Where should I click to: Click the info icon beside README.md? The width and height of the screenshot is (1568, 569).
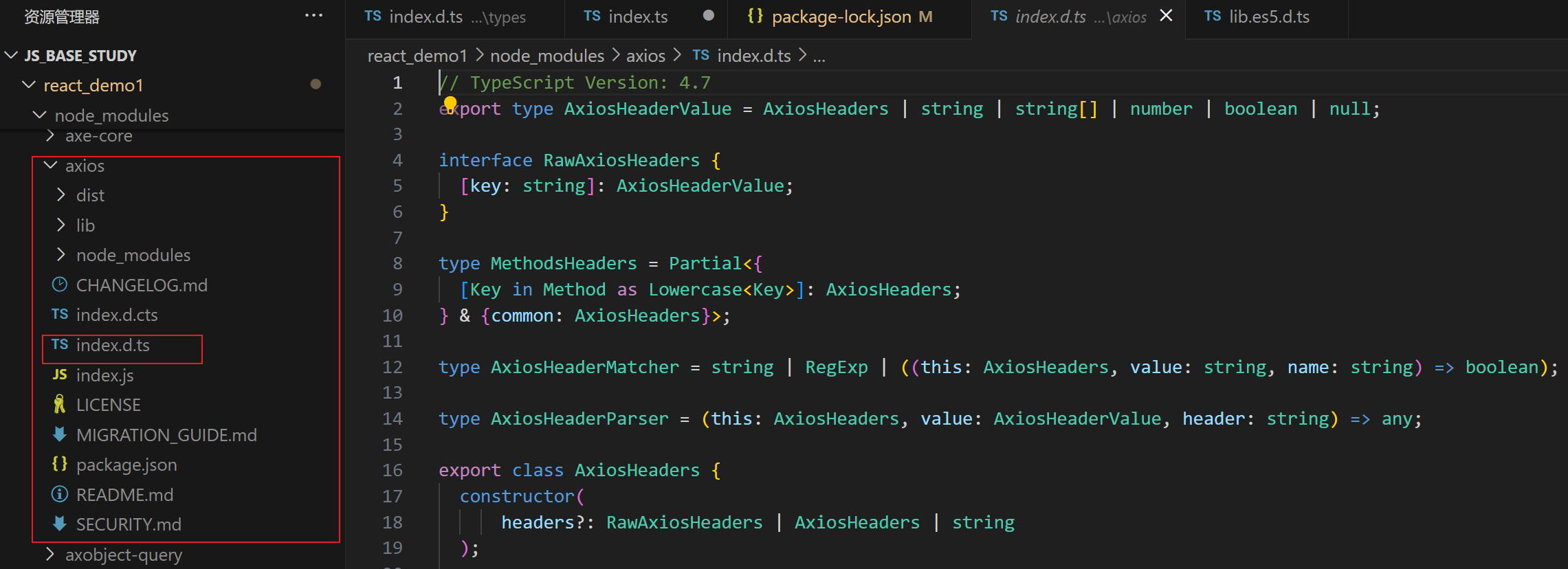[60, 494]
